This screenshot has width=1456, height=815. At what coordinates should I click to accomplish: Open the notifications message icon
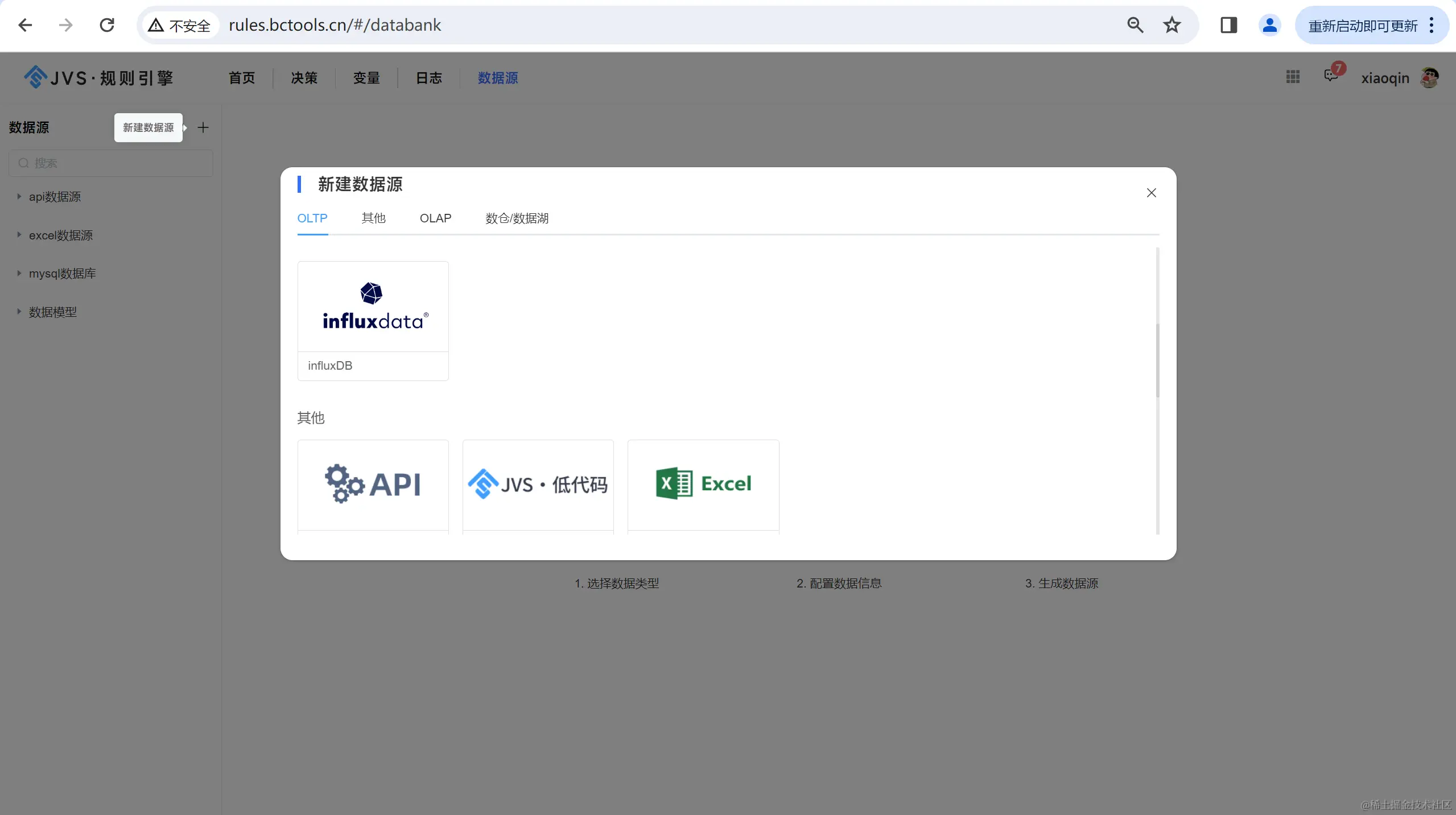pyautogui.click(x=1331, y=76)
